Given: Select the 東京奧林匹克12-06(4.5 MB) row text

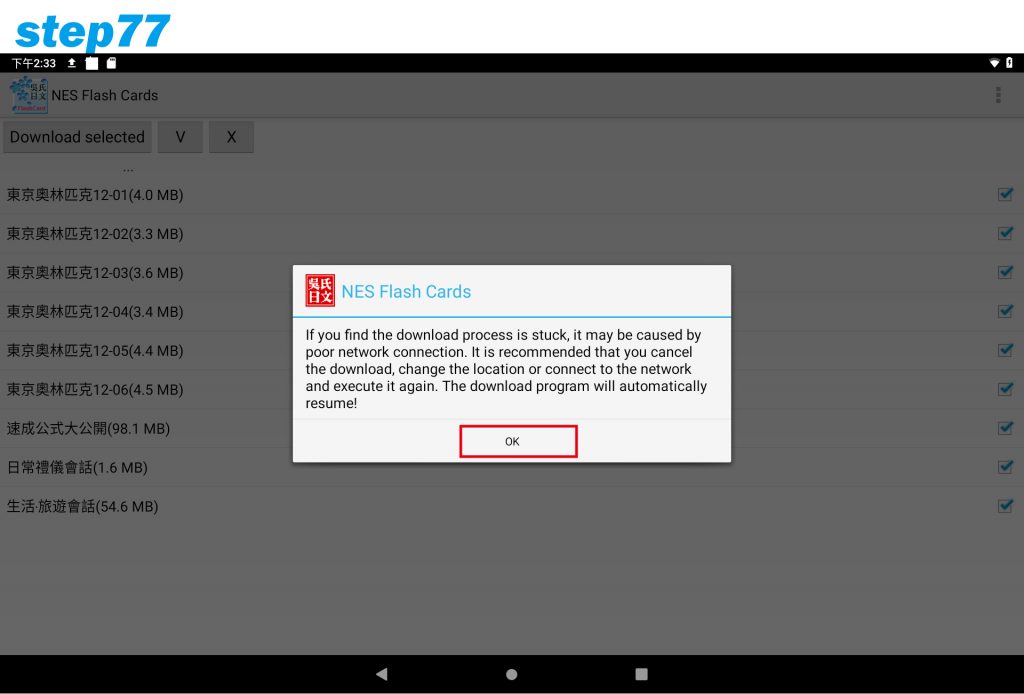Looking at the screenshot, I should click(x=95, y=389).
